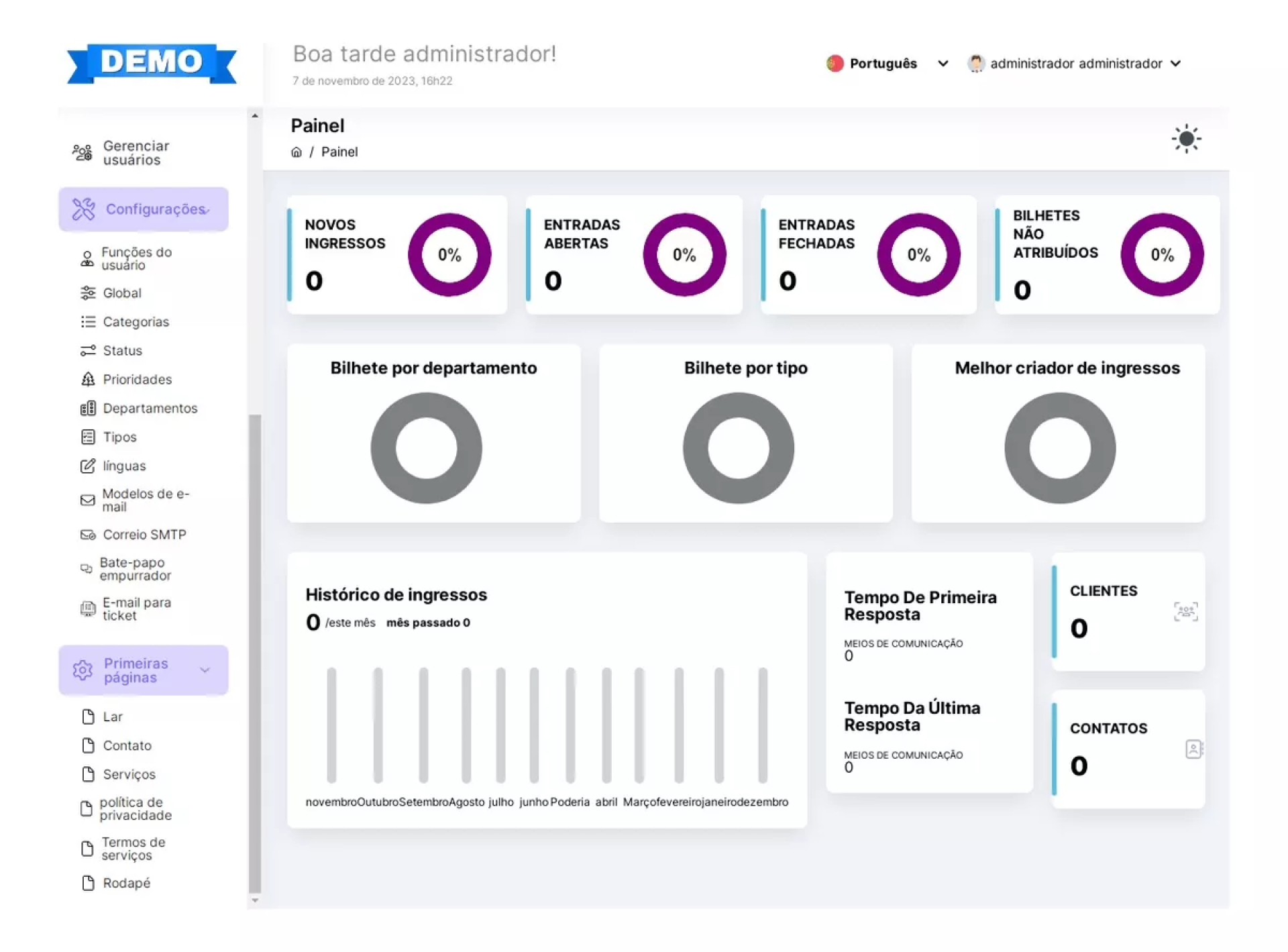Click the Contatos card address book icon
This screenshot has width=1288, height=952.
click(x=1193, y=749)
